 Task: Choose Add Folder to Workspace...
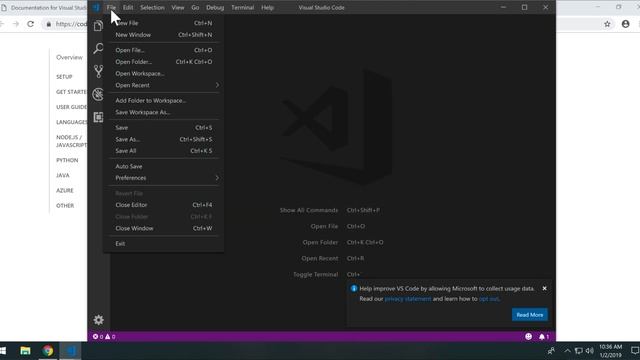(163, 100)
